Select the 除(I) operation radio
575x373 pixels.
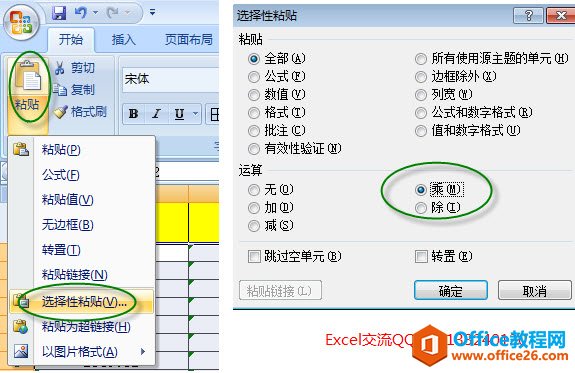[421, 208]
